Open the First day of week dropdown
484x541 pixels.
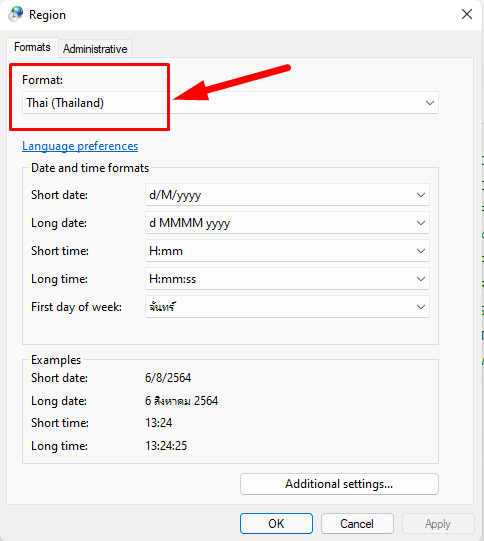287,307
